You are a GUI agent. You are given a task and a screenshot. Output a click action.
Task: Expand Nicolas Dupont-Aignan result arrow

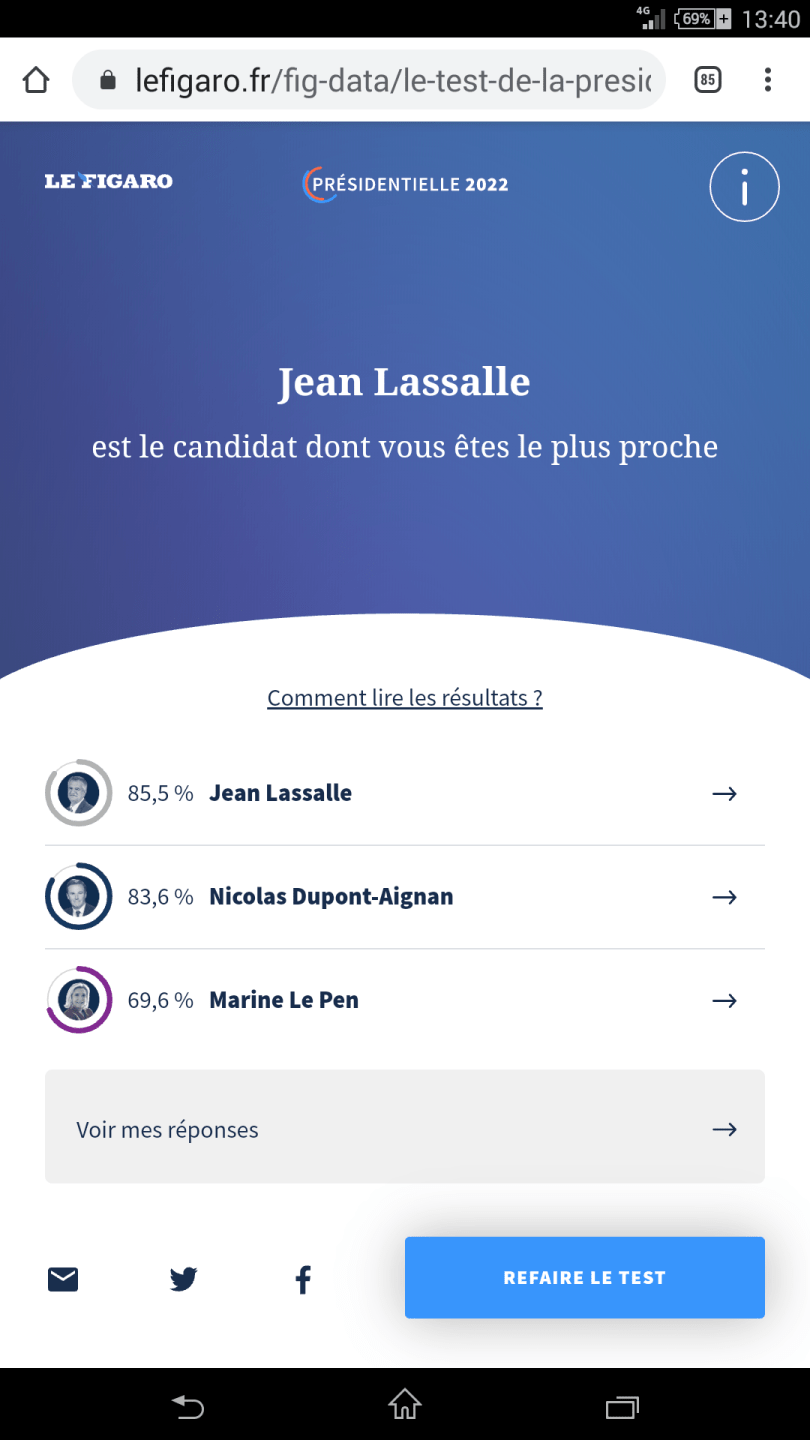click(724, 897)
